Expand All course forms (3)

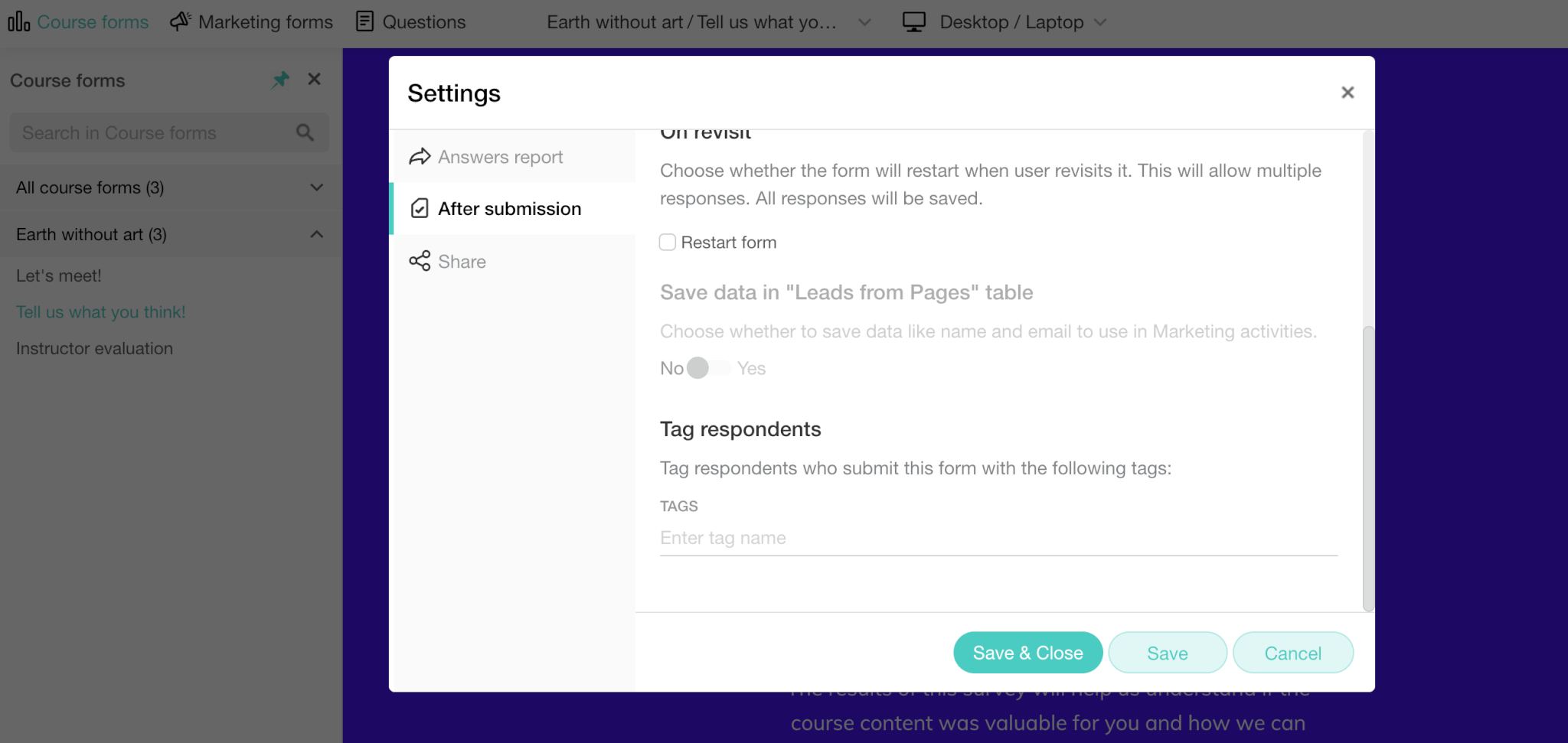316,187
